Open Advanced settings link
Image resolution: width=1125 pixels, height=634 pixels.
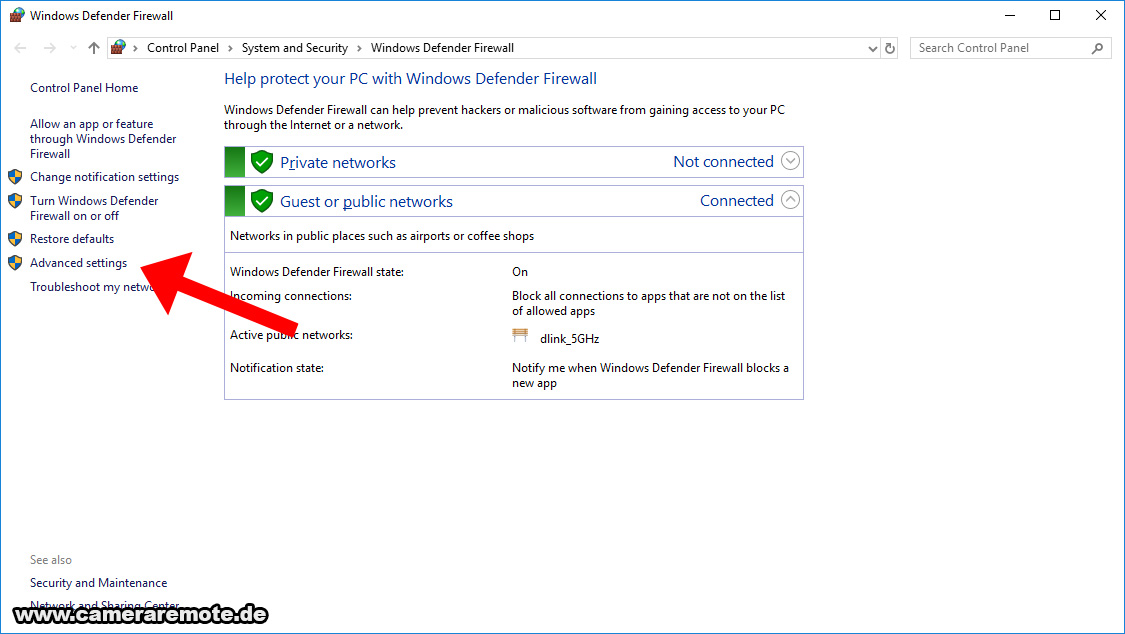[78, 263]
